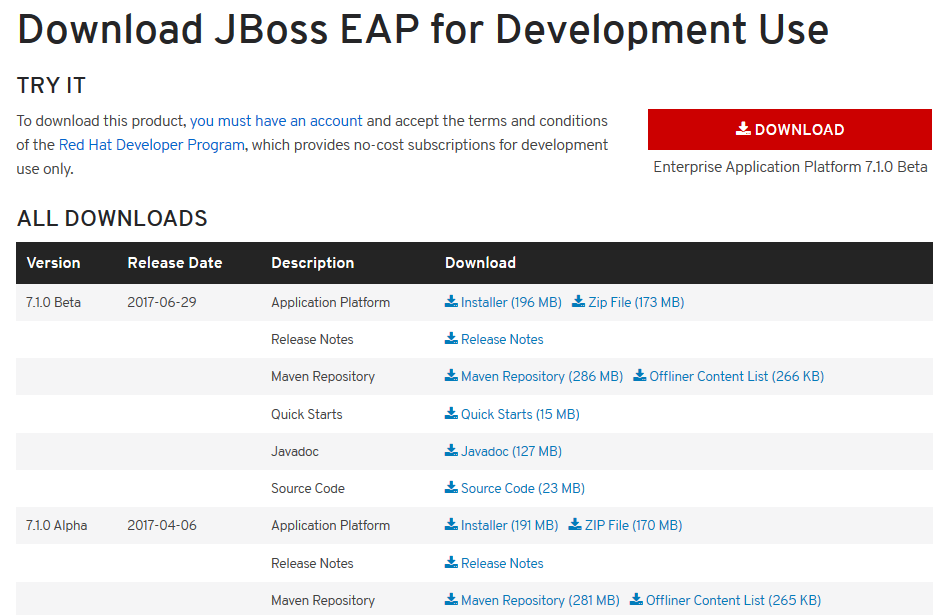Click download icon beside ZIP File (170 MB)
Viewport: 943px width, 615px height.
575,524
